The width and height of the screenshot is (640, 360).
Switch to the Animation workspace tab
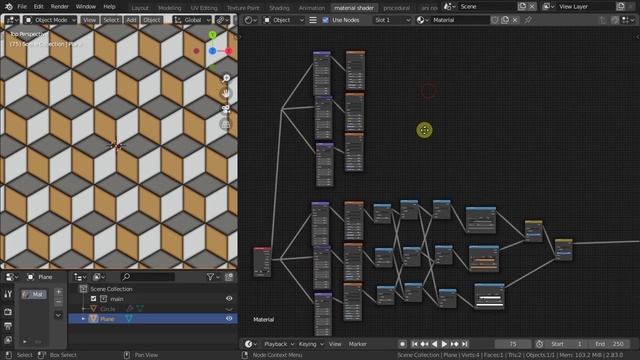(x=312, y=8)
